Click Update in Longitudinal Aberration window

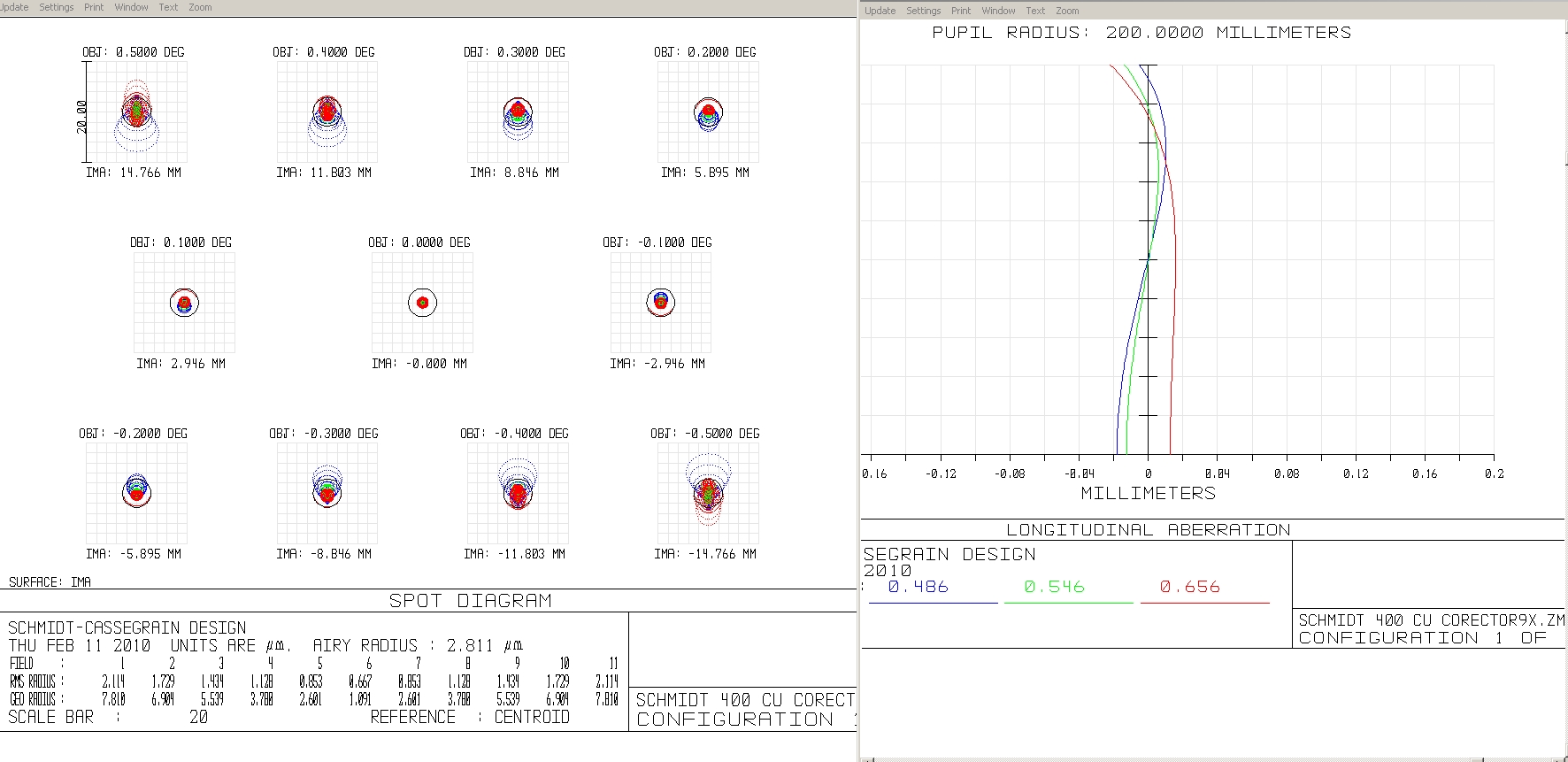880,11
